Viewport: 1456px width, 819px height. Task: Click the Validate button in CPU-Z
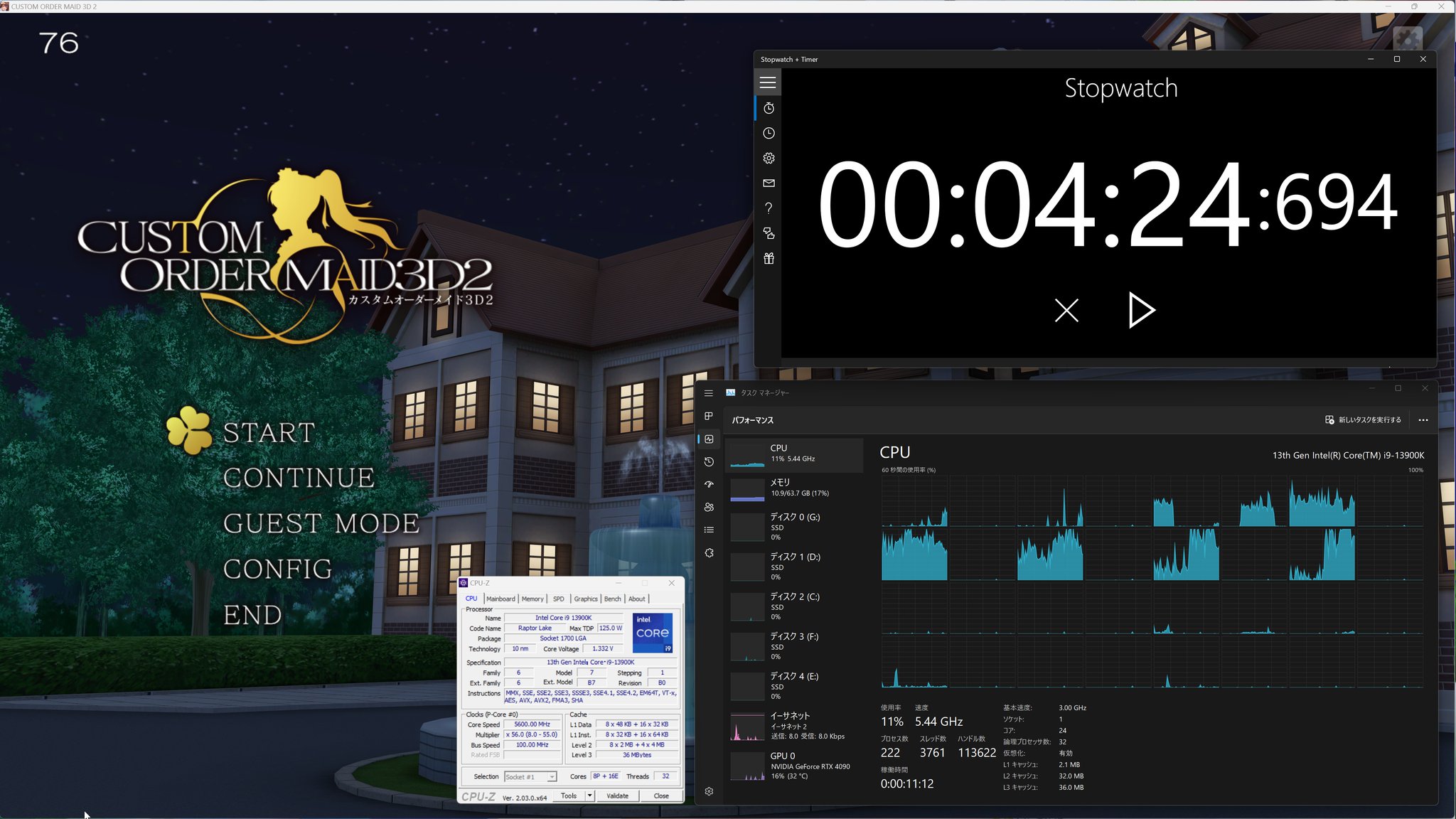point(617,796)
